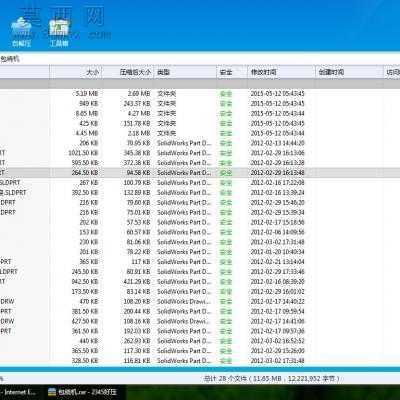Select SolidWorks Drawing type in 427.50 KB row
The width and height of the screenshot is (400, 400).
(184, 321)
